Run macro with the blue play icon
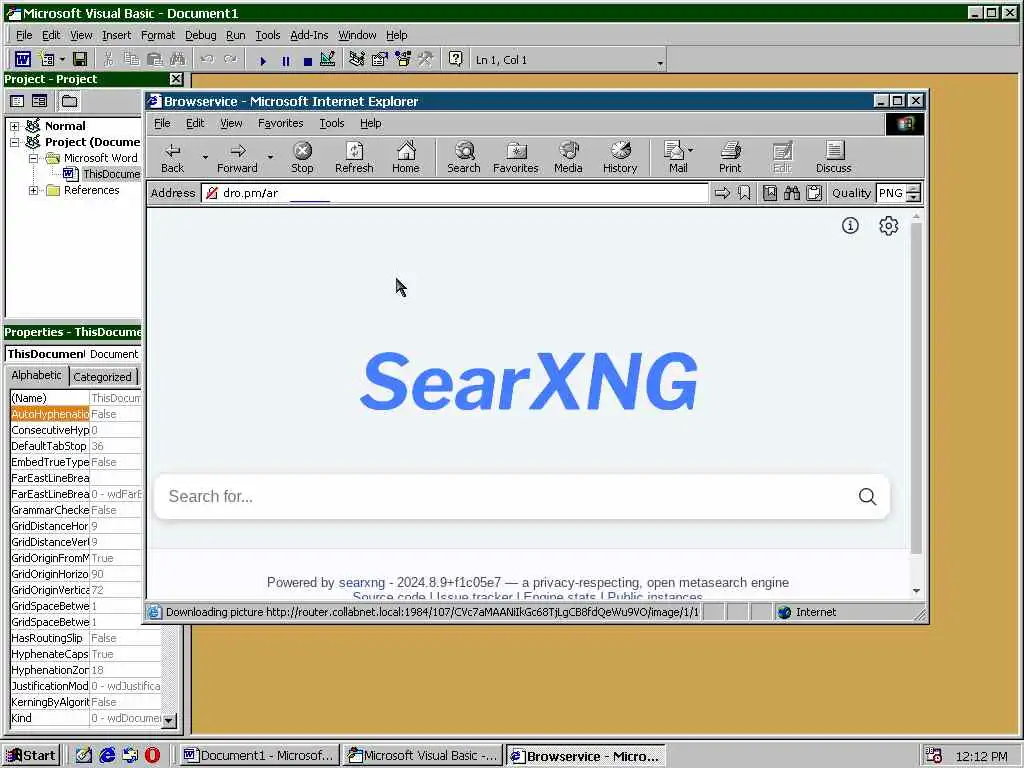 click(263, 61)
